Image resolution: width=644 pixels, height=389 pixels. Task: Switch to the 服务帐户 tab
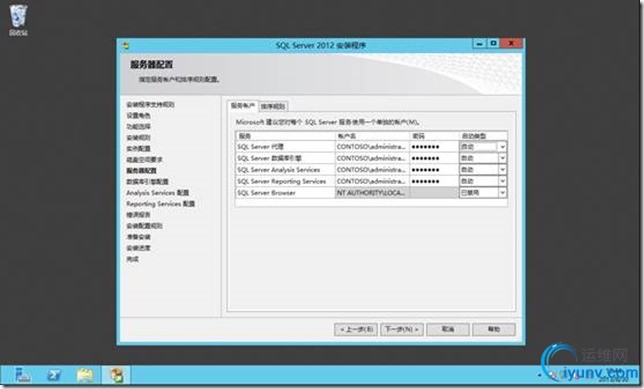242,106
